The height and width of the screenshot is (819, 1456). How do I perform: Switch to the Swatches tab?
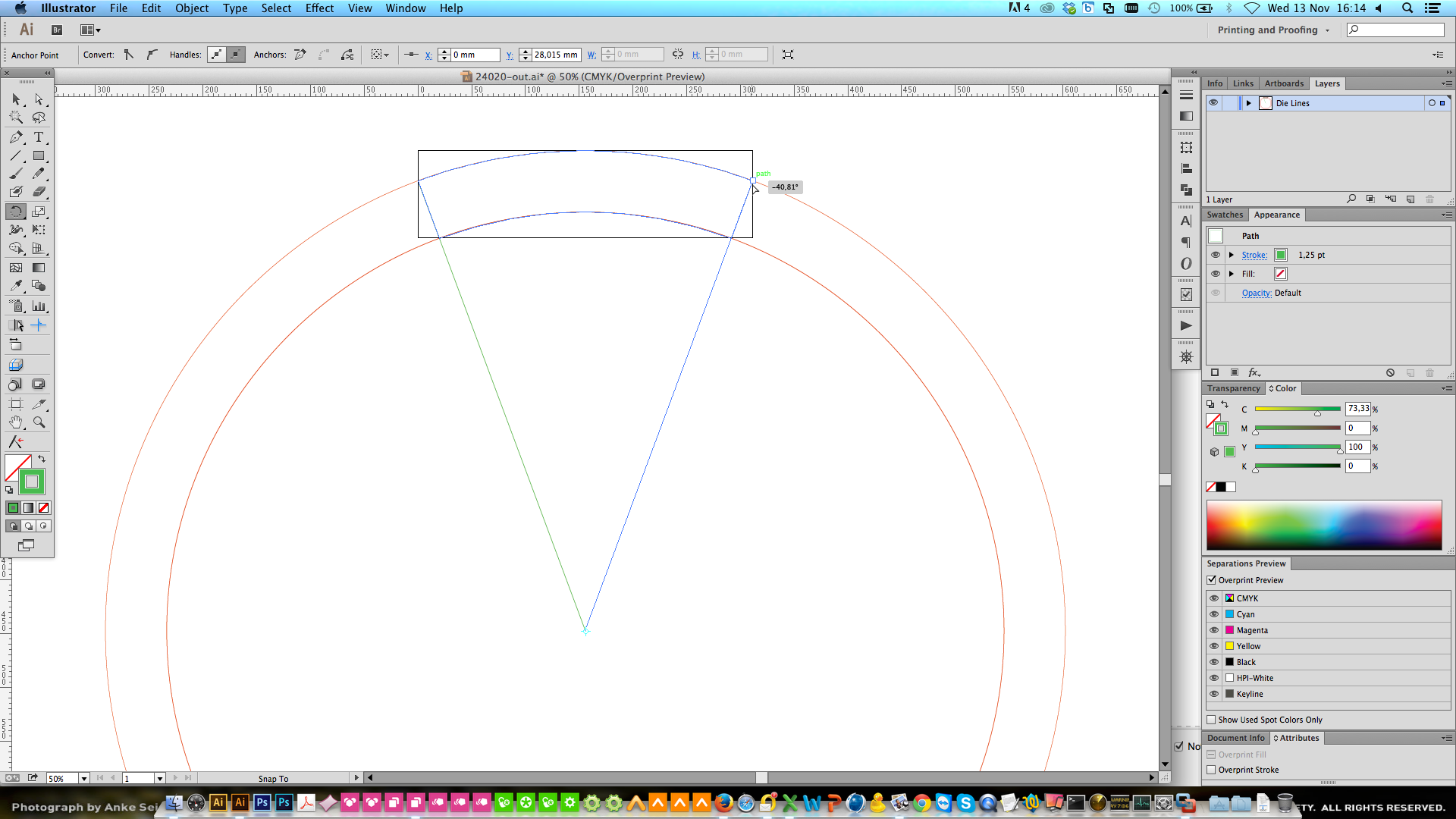click(1225, 215)
